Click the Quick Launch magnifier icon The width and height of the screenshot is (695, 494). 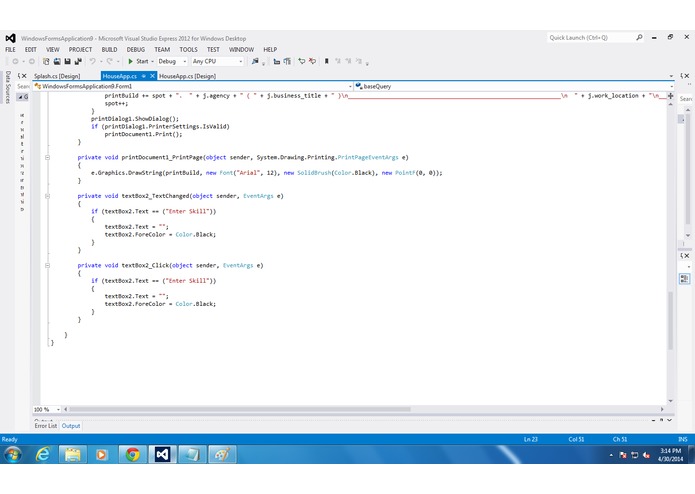[639, 38]
